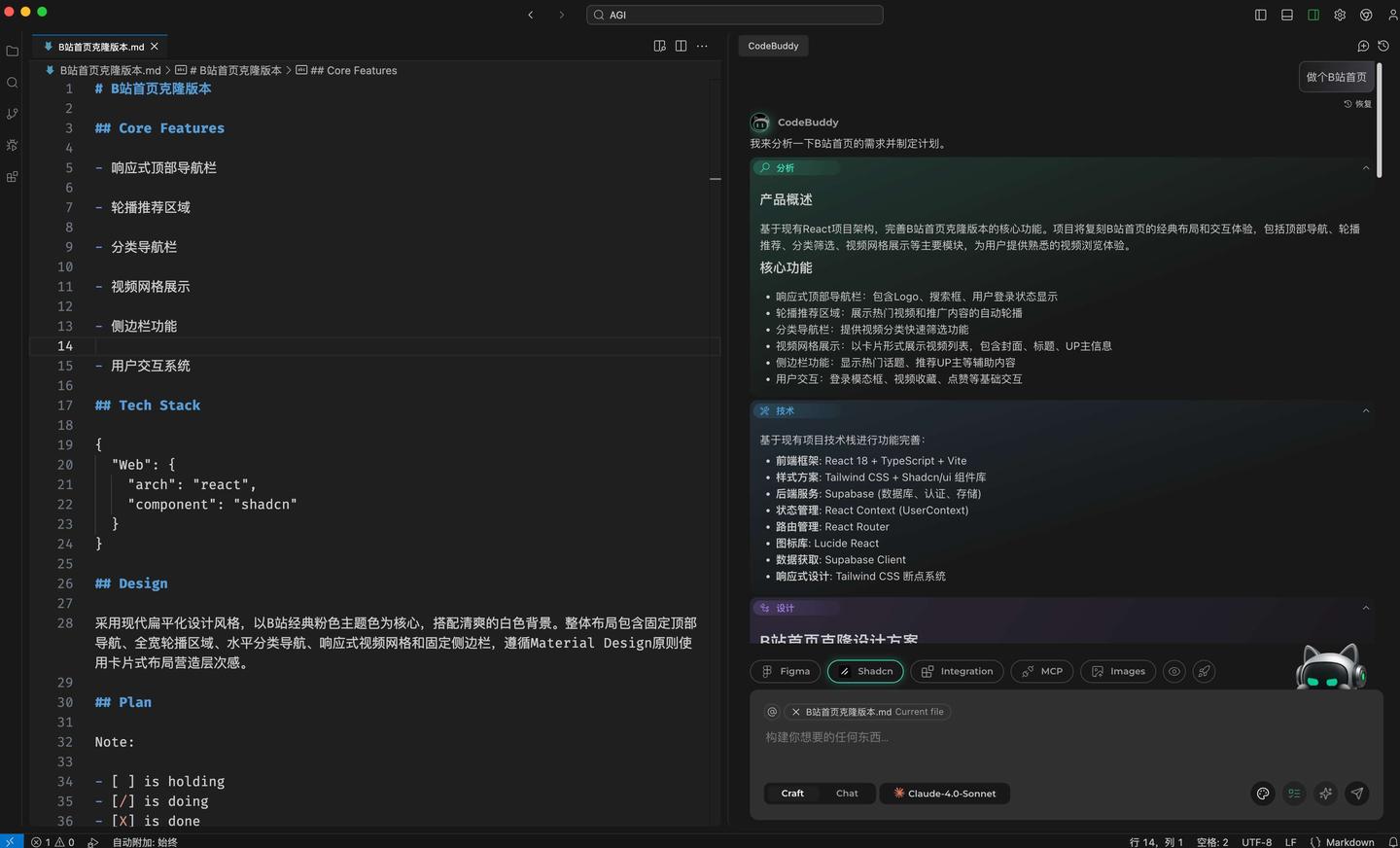The image size is (1400, 848).
Task: Open the Explorer folder icon in activity bar
Action: tap(12, 51)
